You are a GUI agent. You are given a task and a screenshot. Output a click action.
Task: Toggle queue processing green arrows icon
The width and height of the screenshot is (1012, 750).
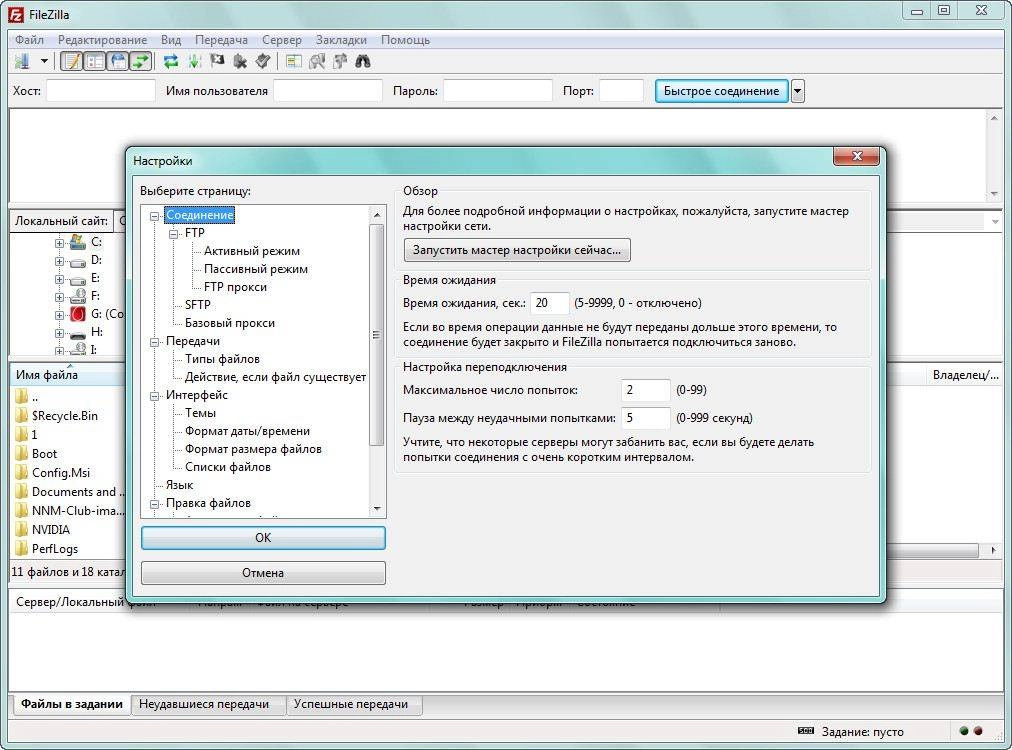point(194,61)
